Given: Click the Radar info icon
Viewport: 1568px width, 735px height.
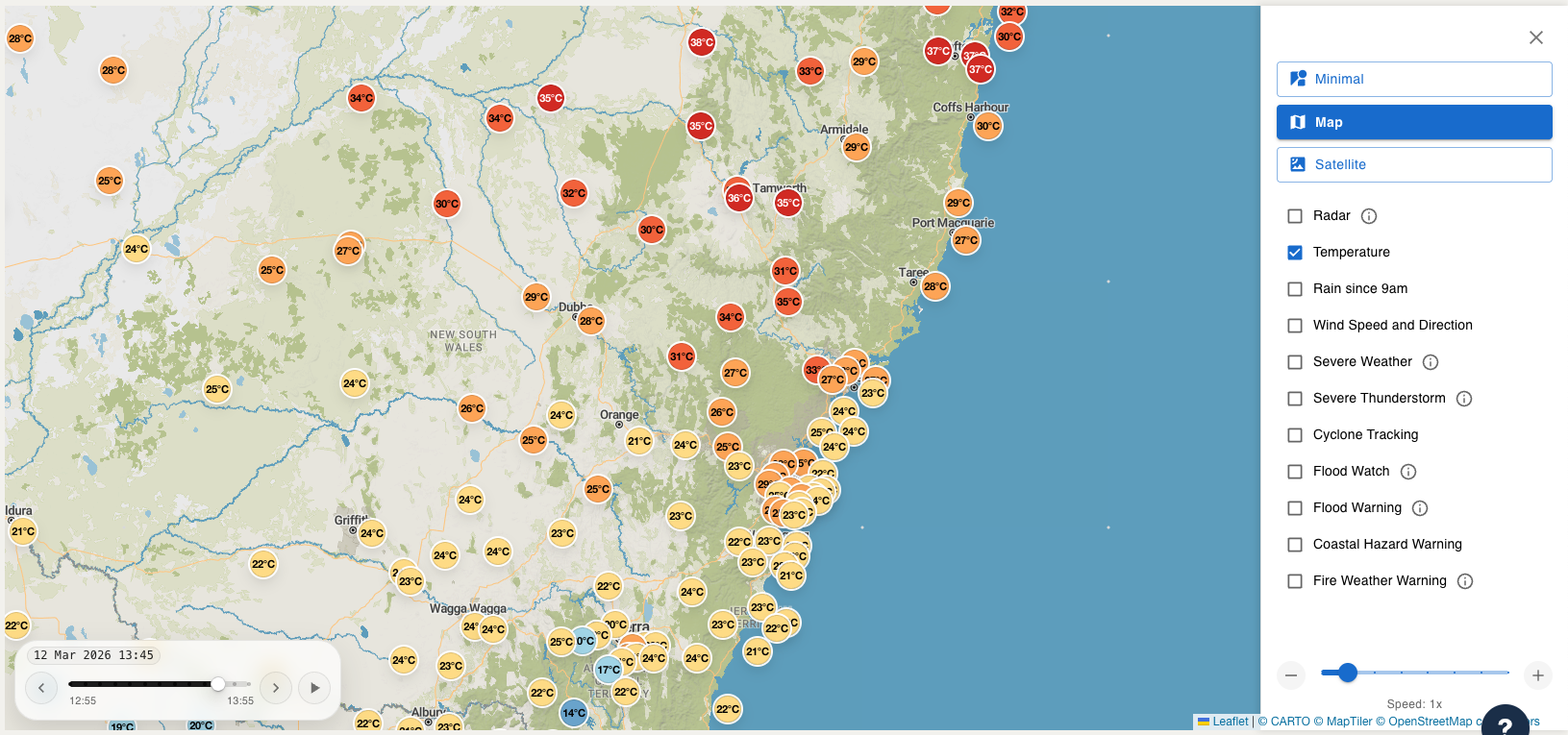Looking at the screenshot, I should [x=1369, y=216].
